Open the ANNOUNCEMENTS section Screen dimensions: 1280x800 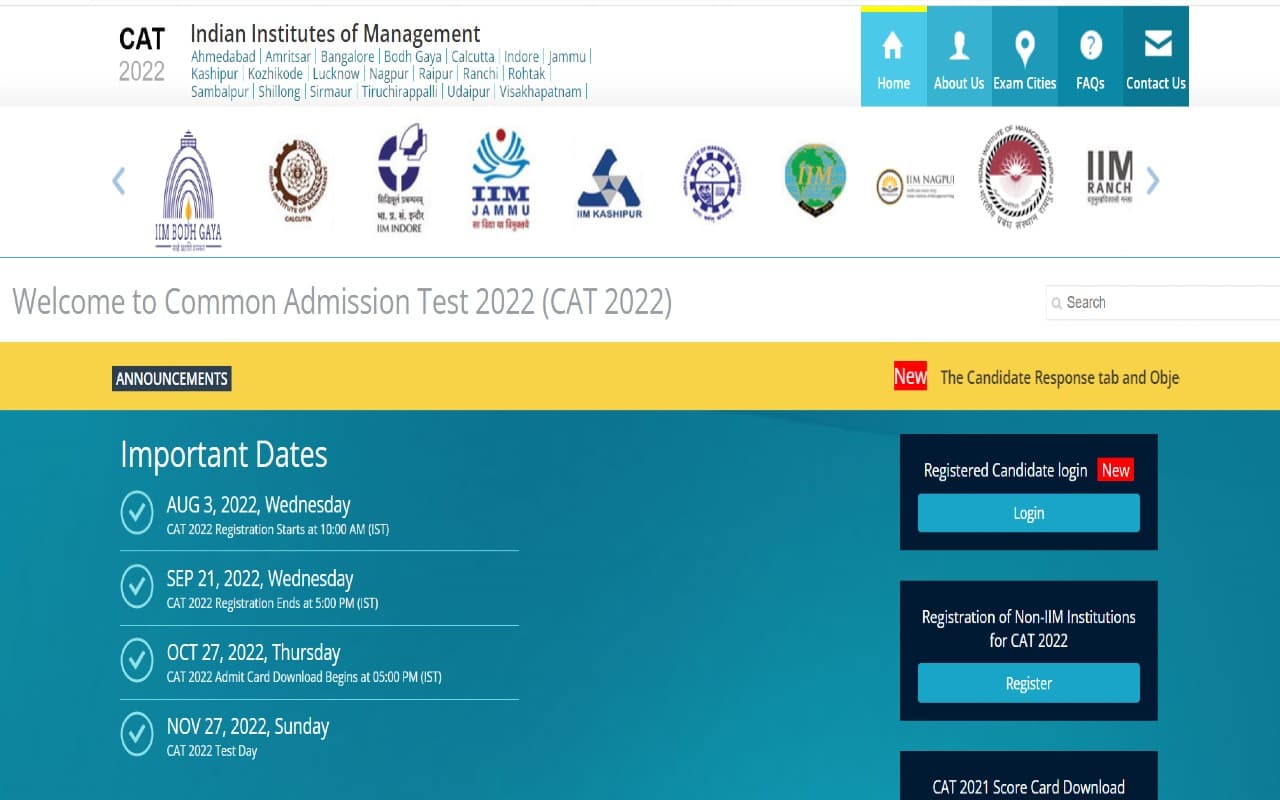click(171, 378)
